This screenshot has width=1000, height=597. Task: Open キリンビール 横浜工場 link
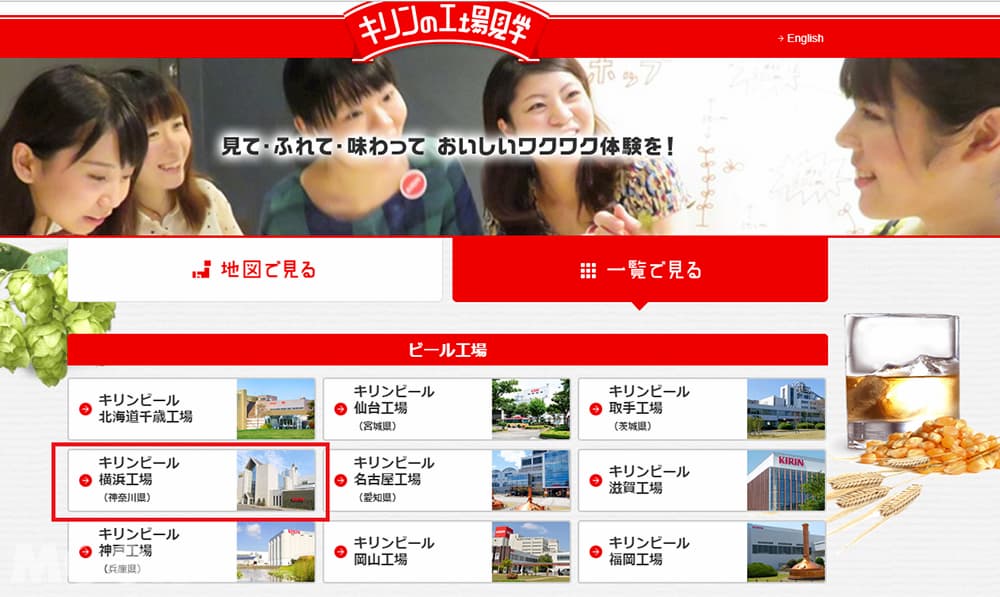[x=191, y=480]
